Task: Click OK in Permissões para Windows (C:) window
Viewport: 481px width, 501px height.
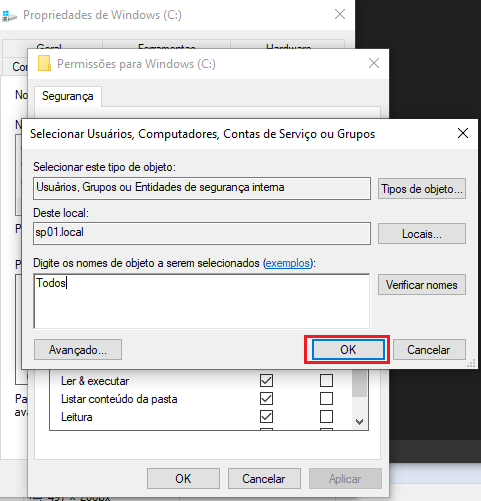Action: coord(183,479)
